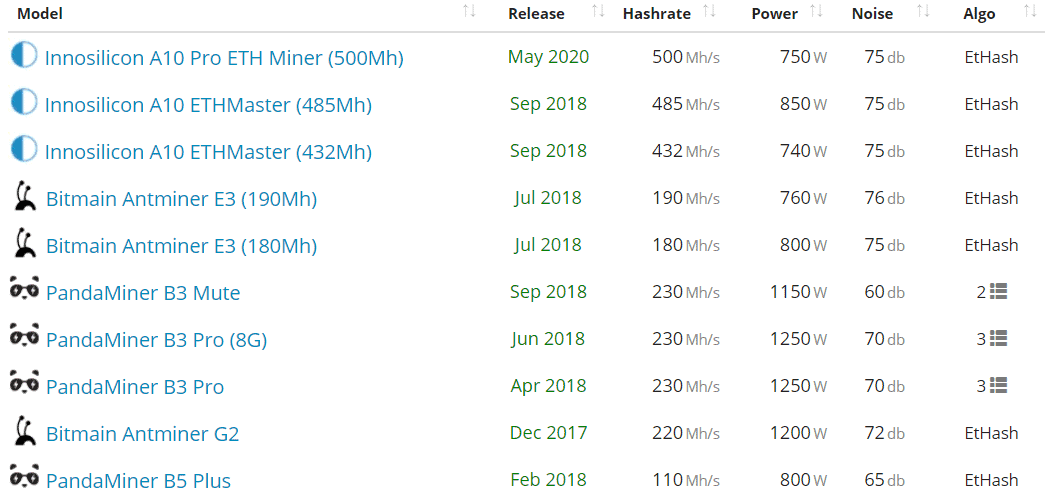
Task: Open the algorithm list icon for PandaMiner B3 Pro (8G)
Action: (x=998, y=339)
